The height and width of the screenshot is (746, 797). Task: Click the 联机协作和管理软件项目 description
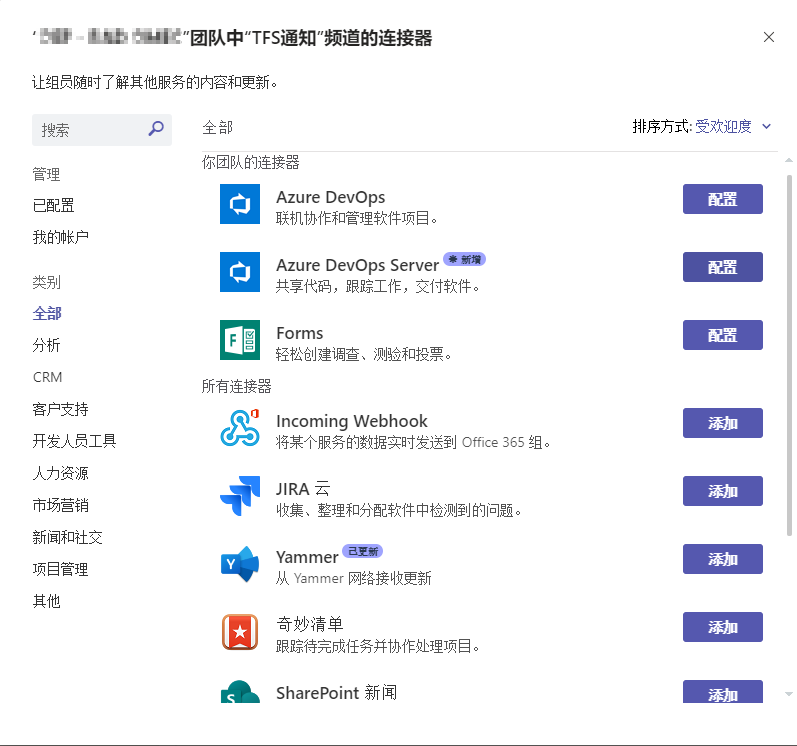coord(357,218)
